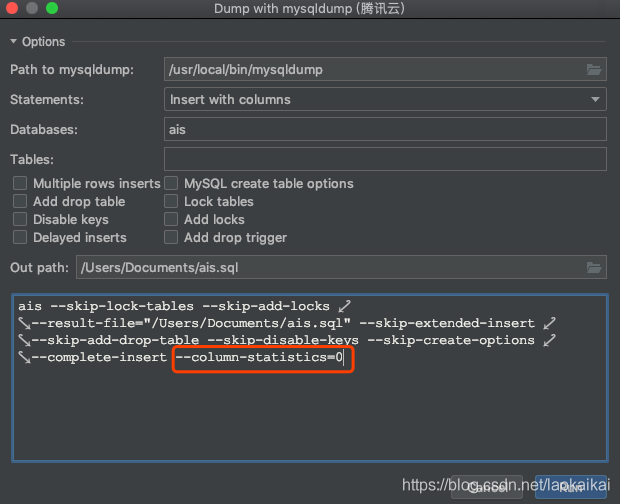Enable Add drop trigger checkbox
The width and height of the screenshot is (620, 504).
pos(171,238)
